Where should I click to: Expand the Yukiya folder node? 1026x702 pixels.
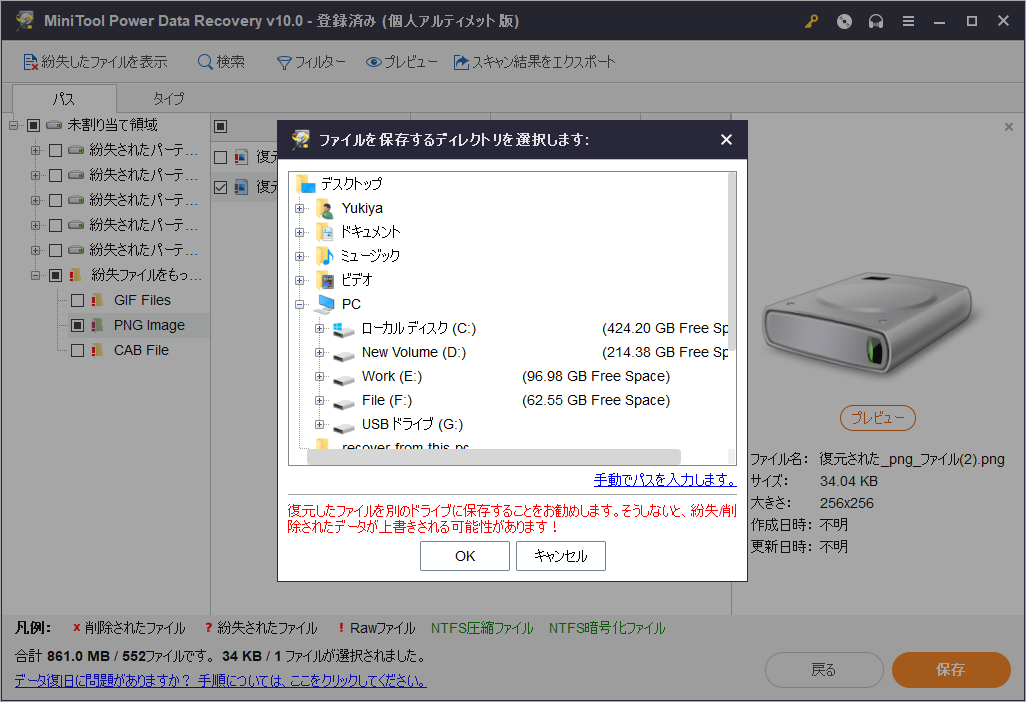coord(299,208)
